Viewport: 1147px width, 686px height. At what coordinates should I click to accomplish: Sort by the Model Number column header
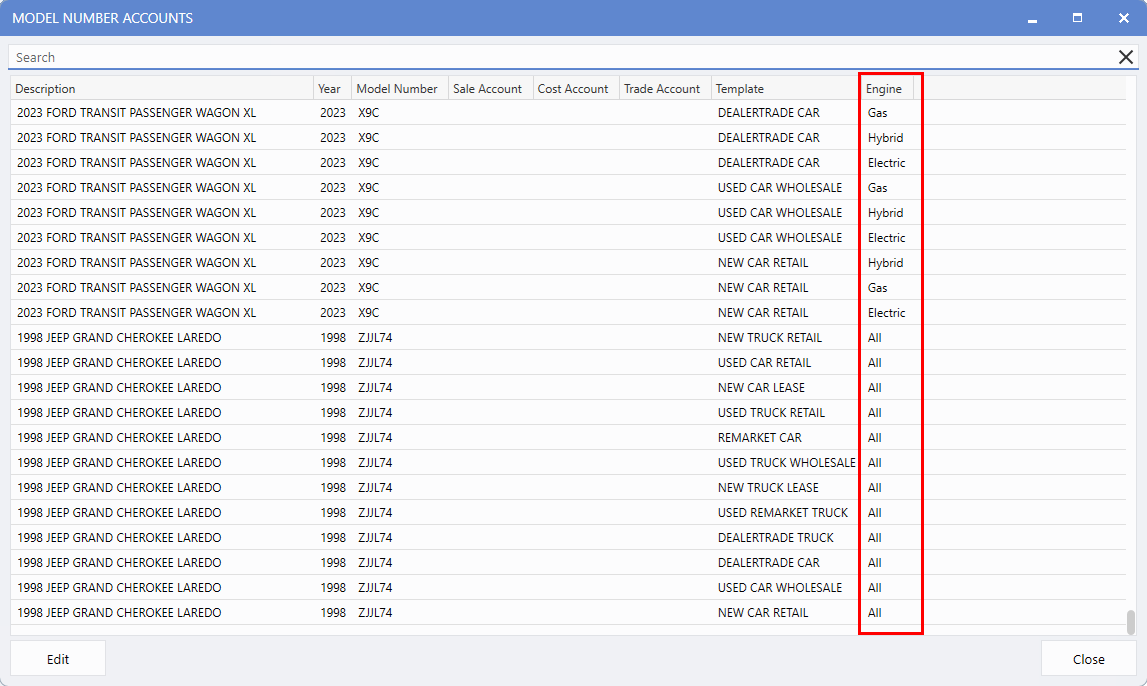pyautogui.click(x=399, y=88)
